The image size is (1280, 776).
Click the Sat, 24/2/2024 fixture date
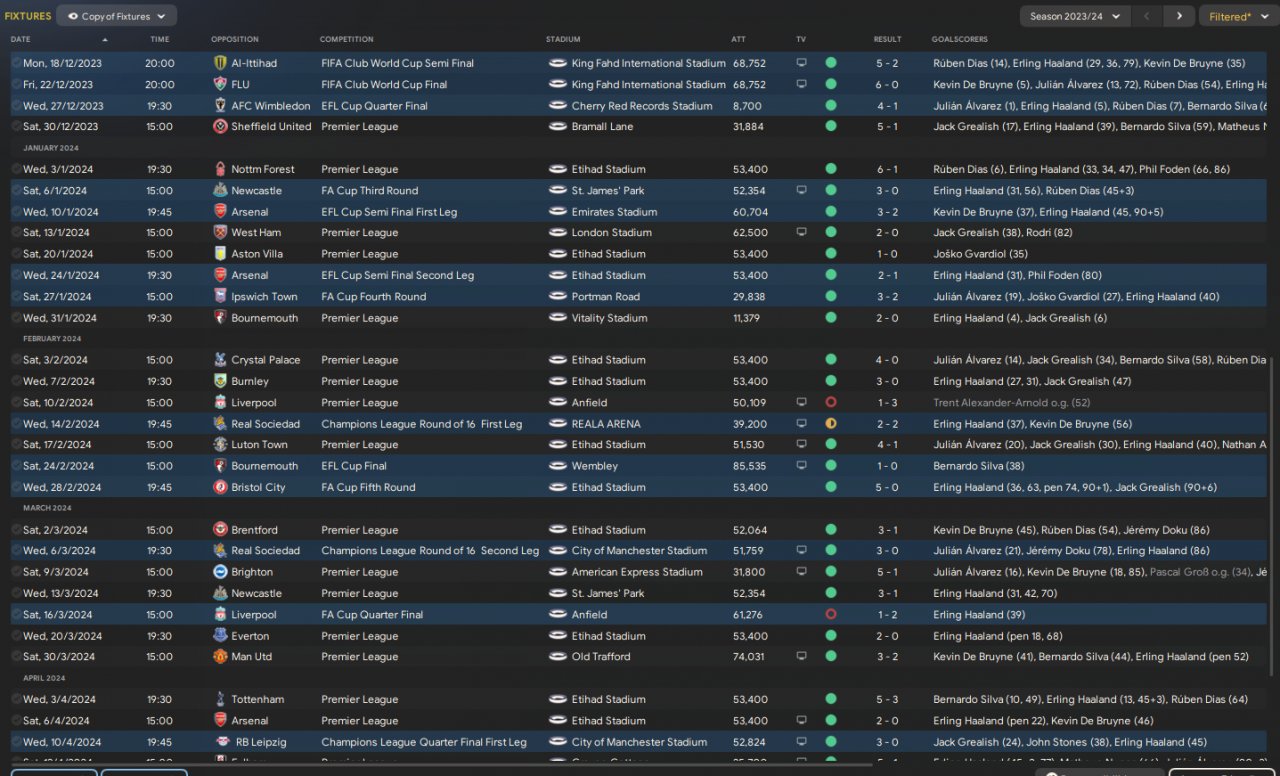58,466
